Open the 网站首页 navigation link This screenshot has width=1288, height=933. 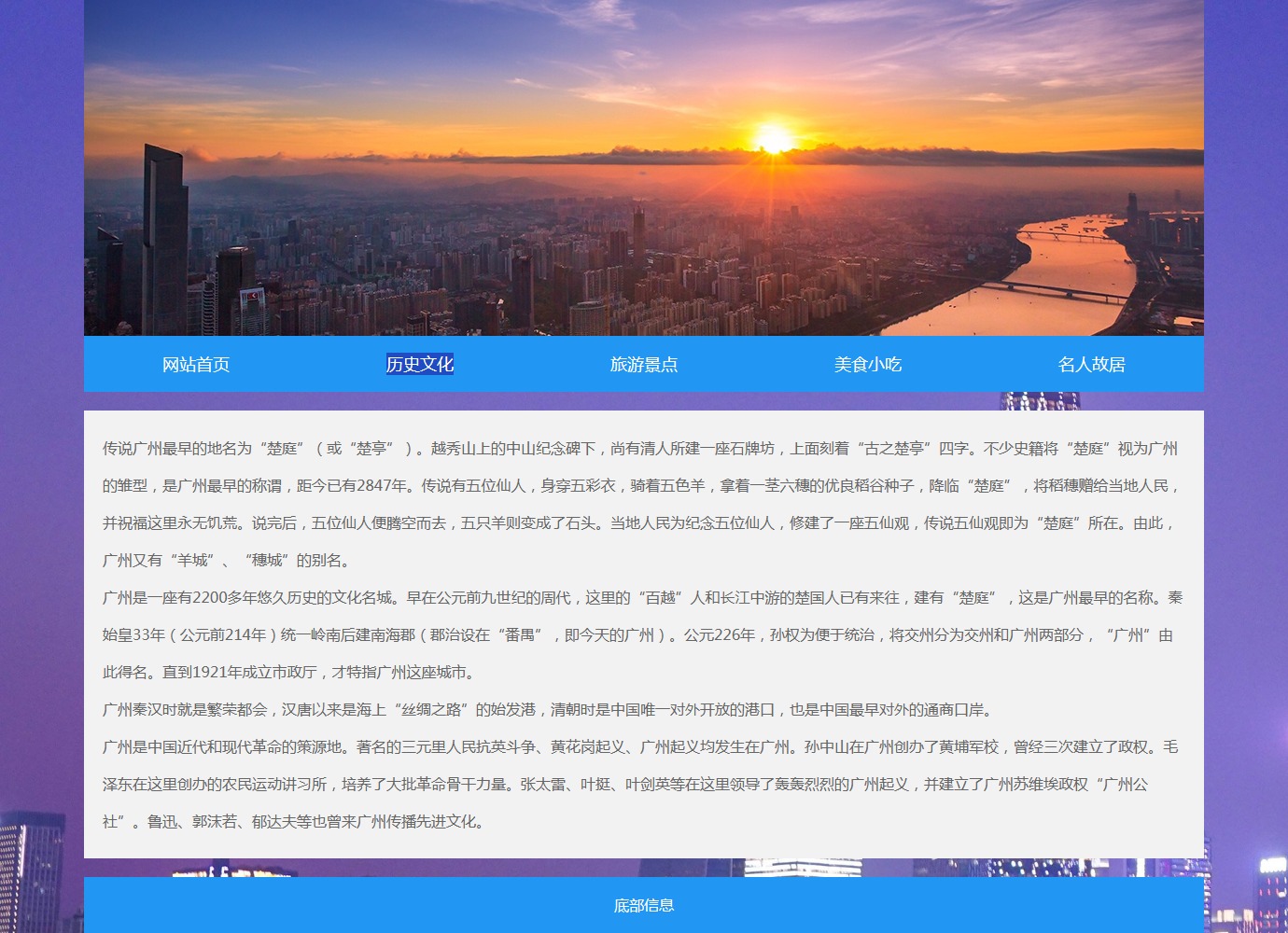pos(196,364)
